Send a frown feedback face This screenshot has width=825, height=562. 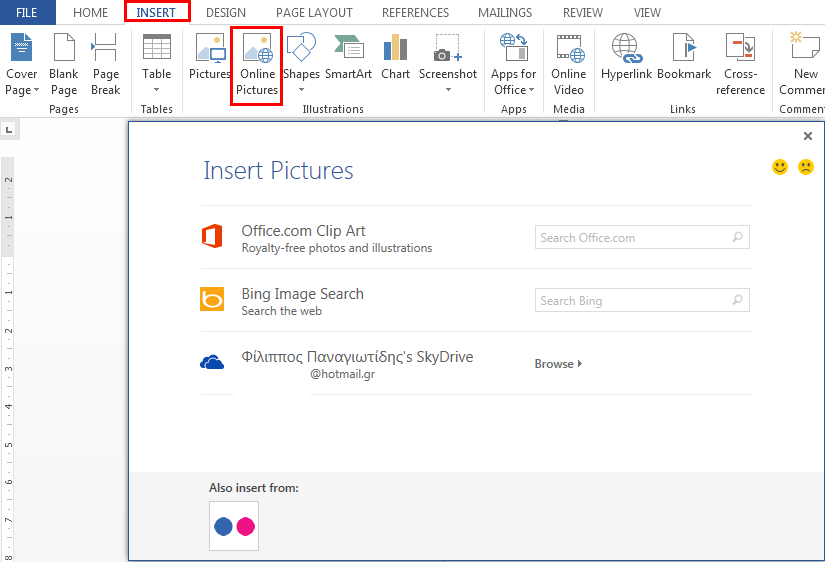point(806,167)
